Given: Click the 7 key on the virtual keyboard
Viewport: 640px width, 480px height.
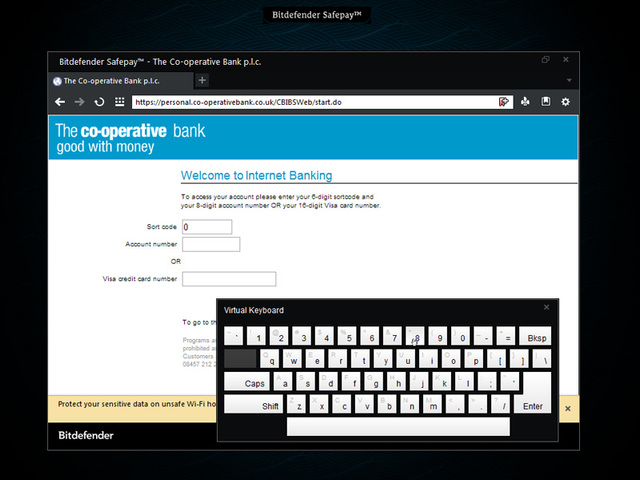Looking at the screenshot, I should coord(392,336).
